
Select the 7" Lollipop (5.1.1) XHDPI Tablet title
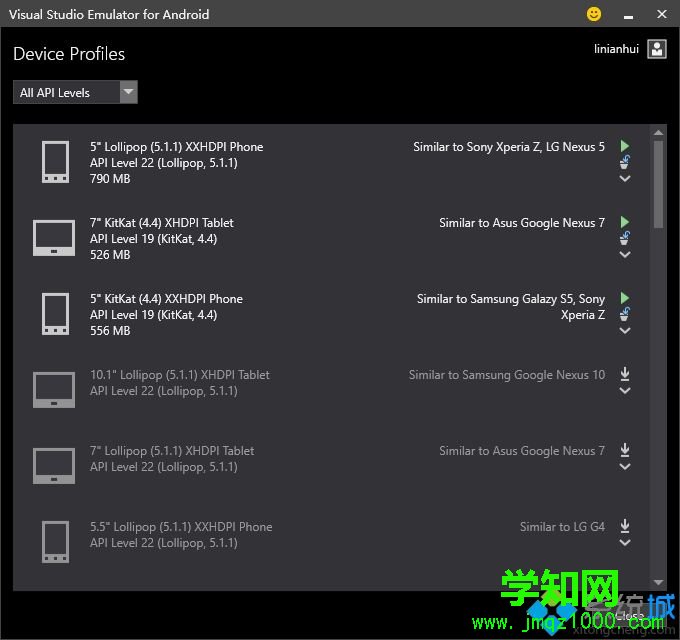point(172,451)
